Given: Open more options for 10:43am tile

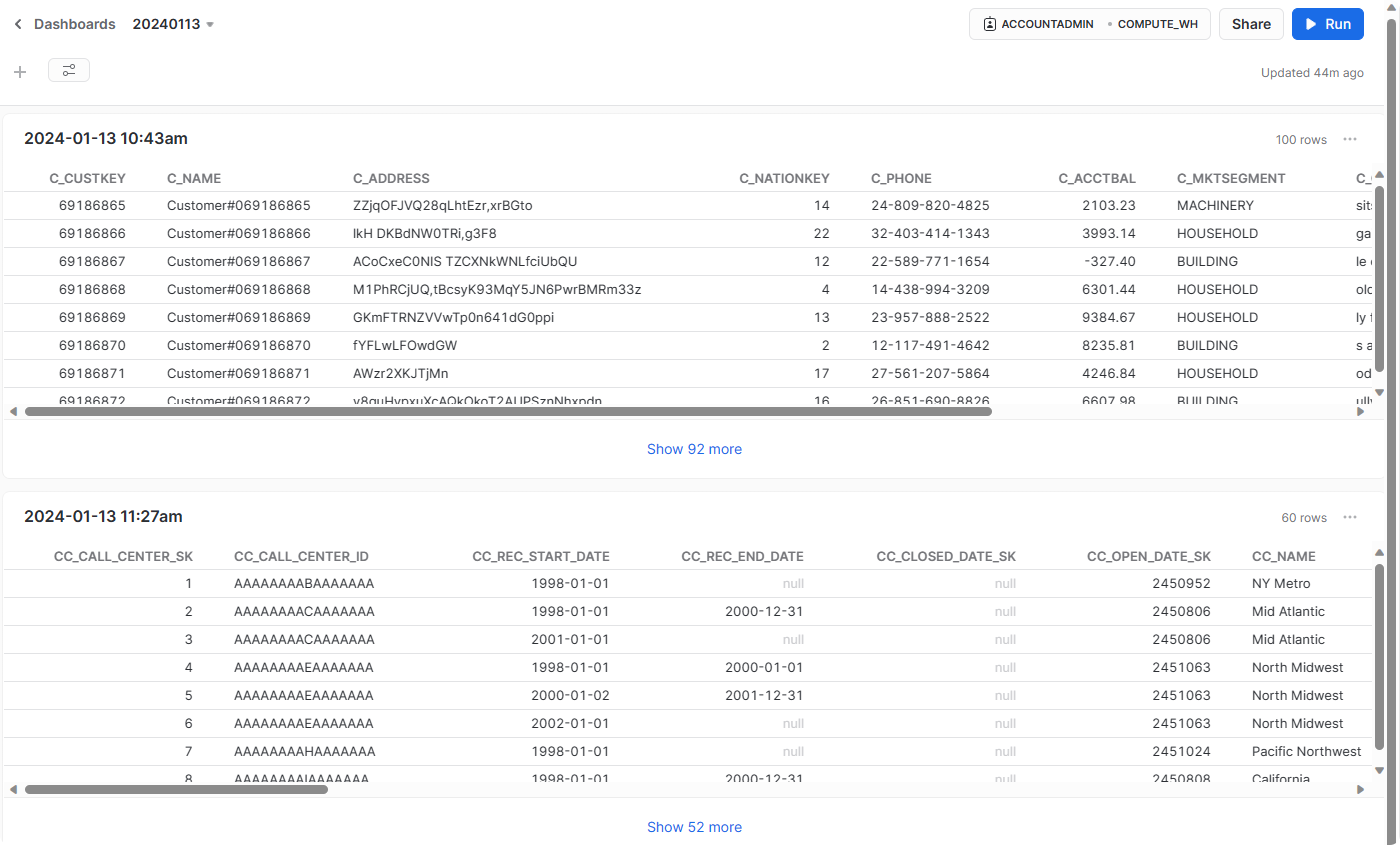Looking at the screenshot, I should point(1350,139).
